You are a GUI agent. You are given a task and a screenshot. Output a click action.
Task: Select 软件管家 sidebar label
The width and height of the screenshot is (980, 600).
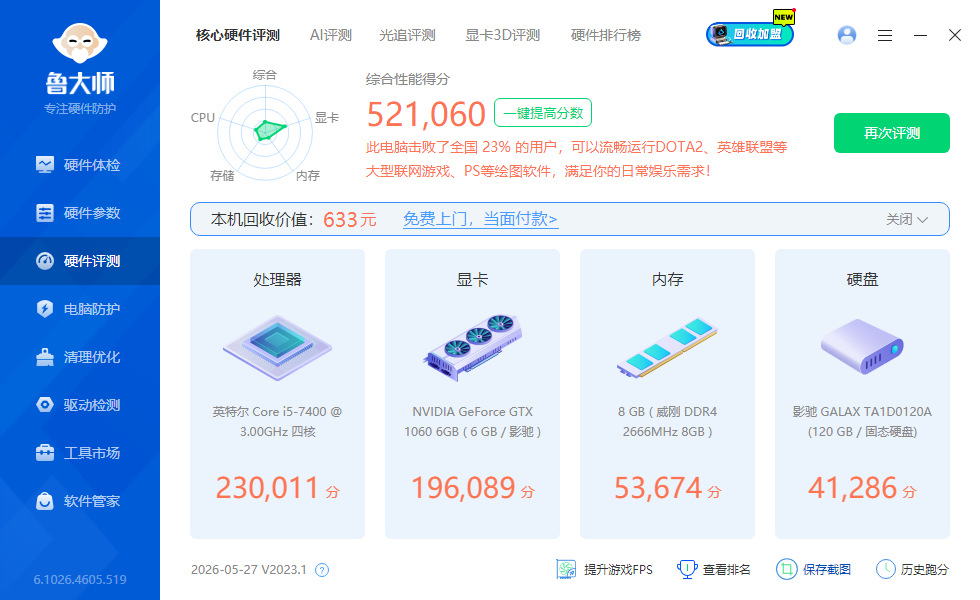tap(92, 501)
